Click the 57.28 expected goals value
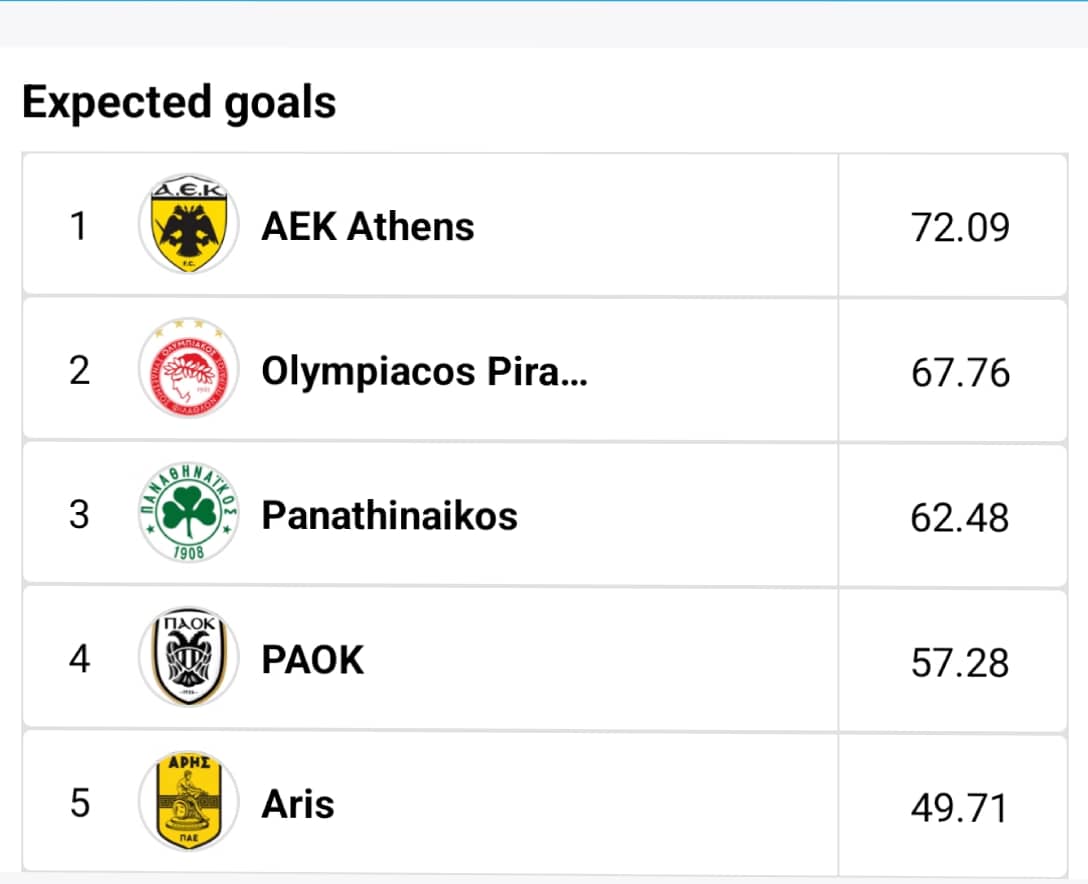Viewport: 1088px width, 884px height. click(x=960, y=663)
